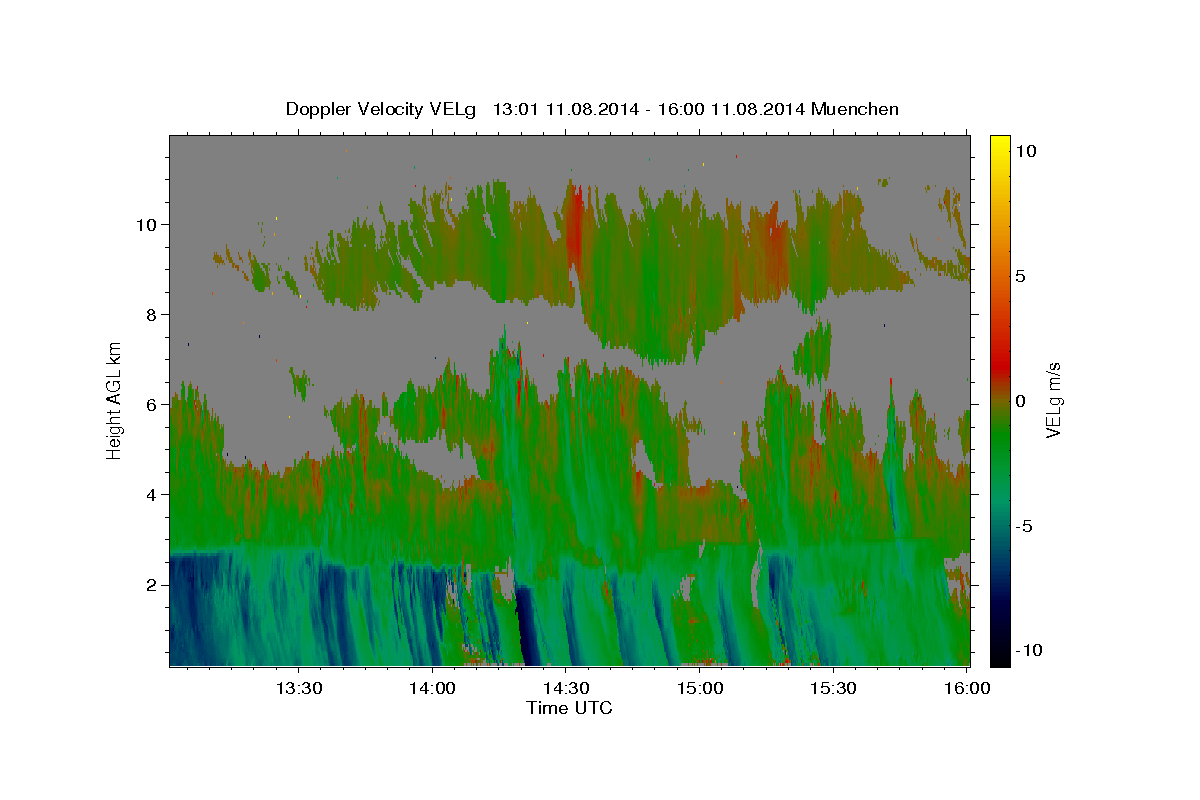The width and height of the screenshot is (1200, 800).
Task: Click the colorbar '0' tick label
Action: click(x=1019, y=401)
